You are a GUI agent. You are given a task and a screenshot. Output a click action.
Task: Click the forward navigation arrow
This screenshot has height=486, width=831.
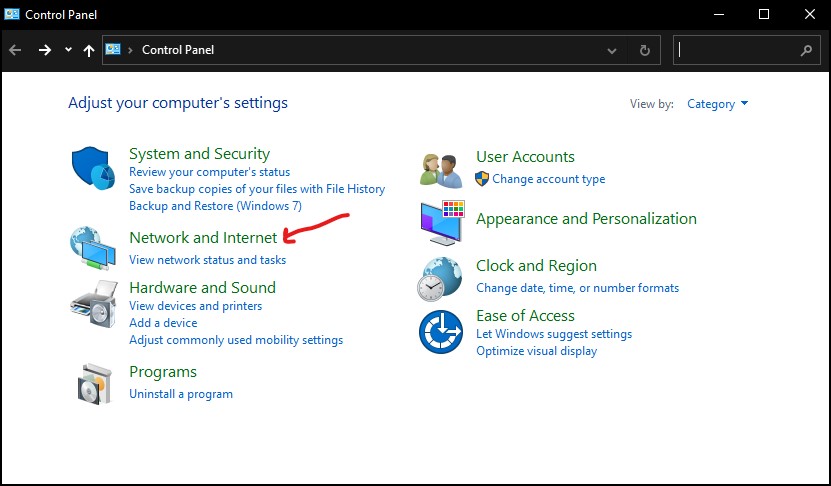point(45,50)
